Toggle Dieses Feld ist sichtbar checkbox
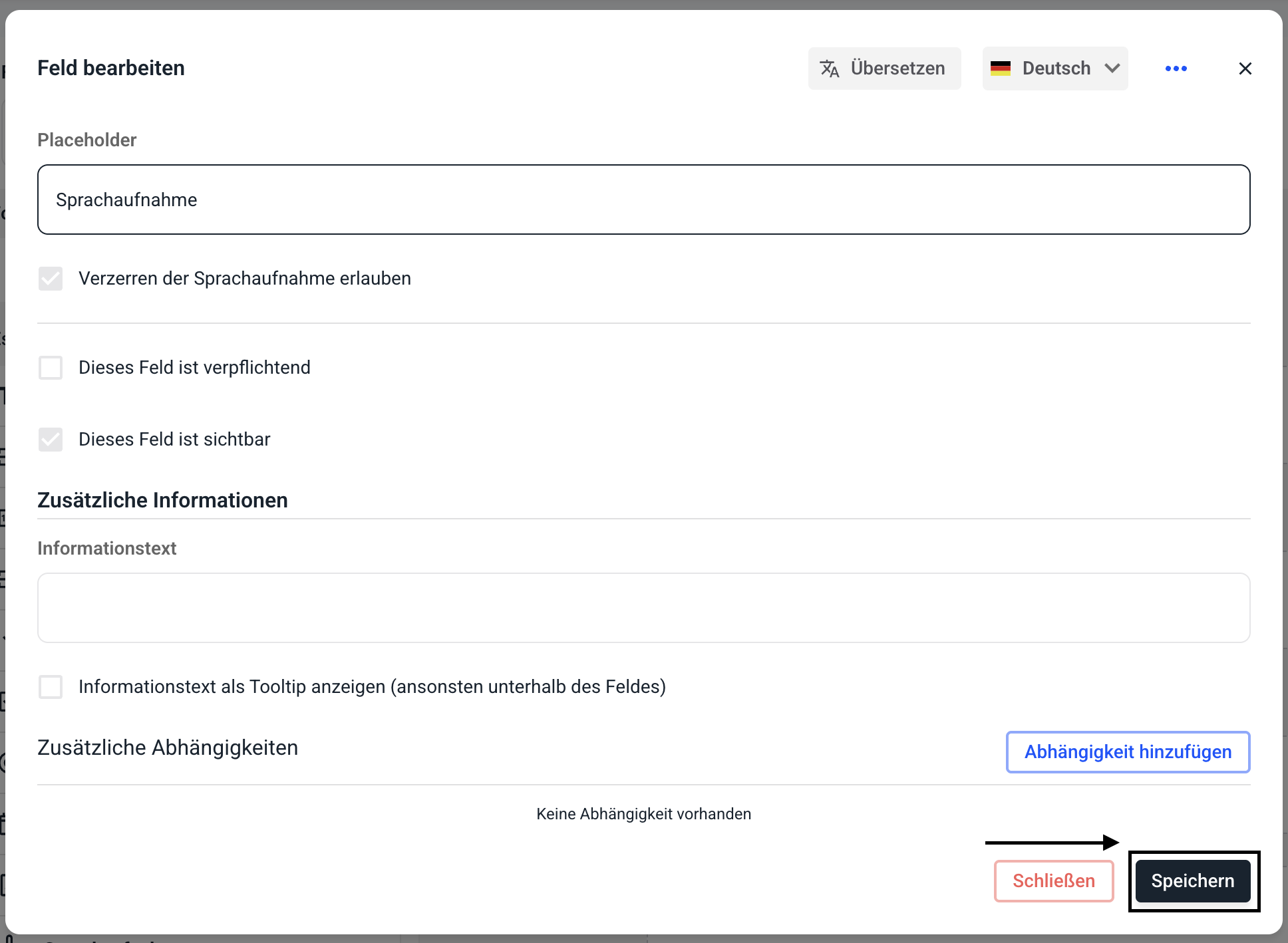The height and width of the screenshot is (943, 1288). pos(51,440)
